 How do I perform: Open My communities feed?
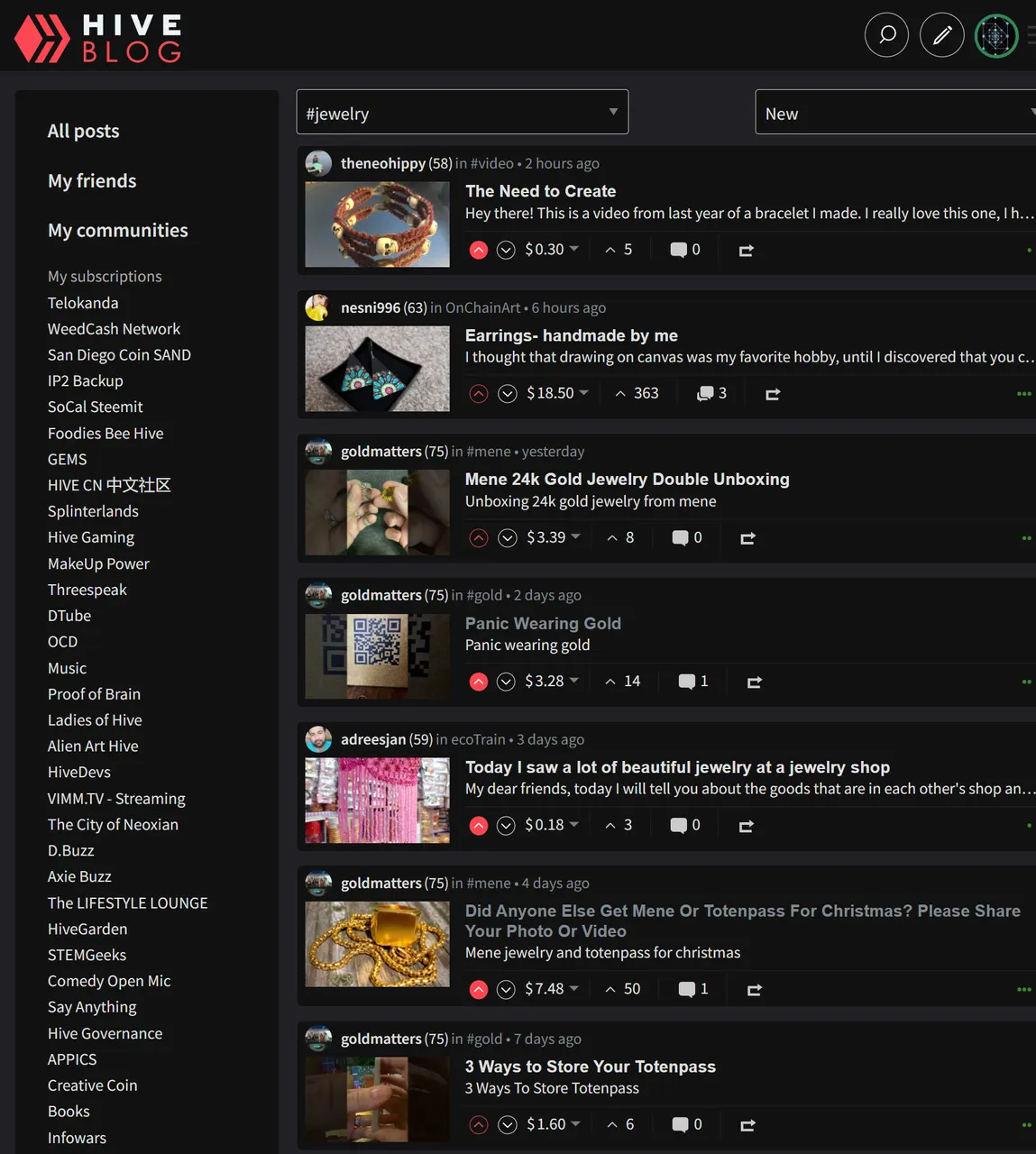(118, 230)
